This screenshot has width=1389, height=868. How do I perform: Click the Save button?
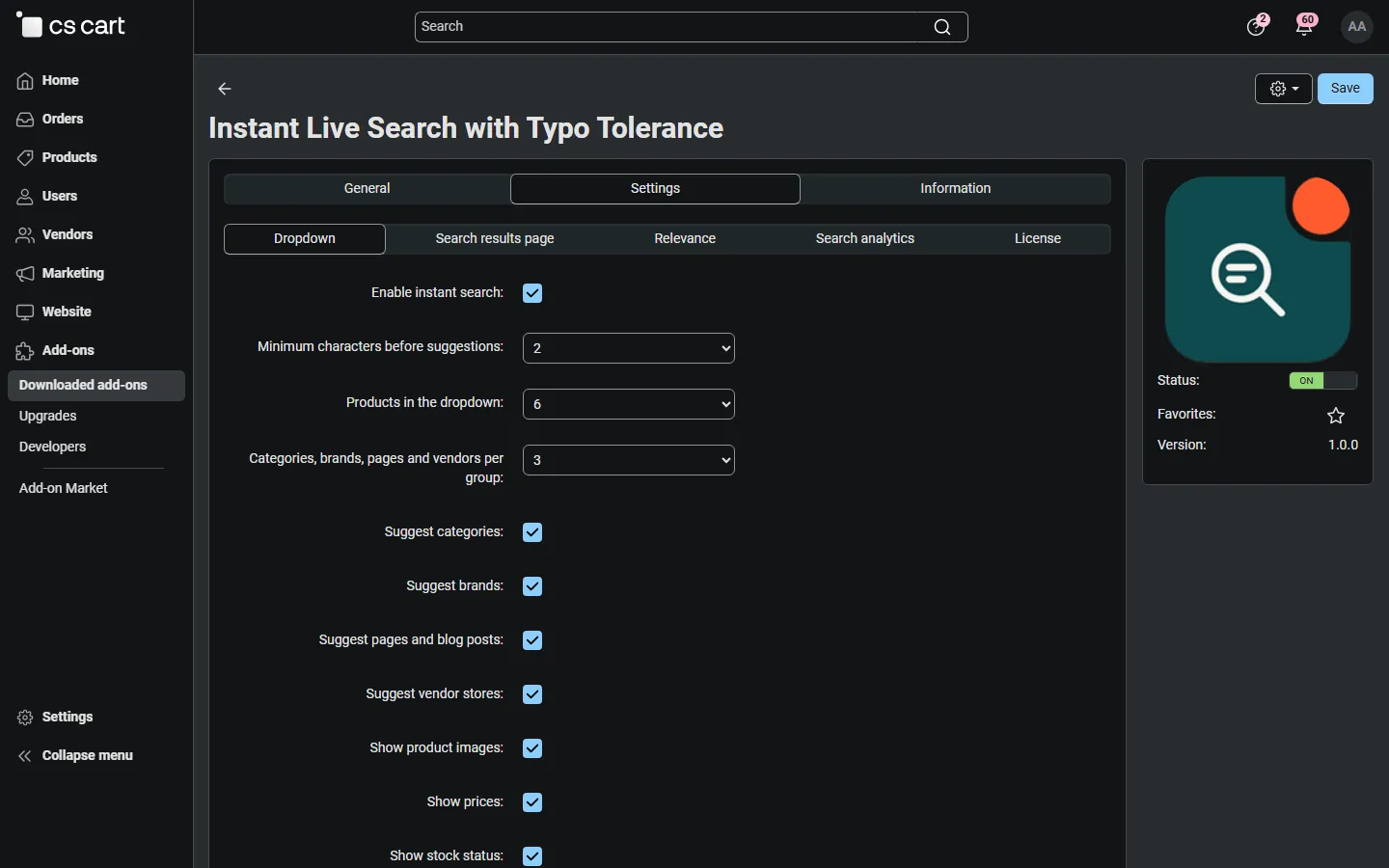point(1346,89)
